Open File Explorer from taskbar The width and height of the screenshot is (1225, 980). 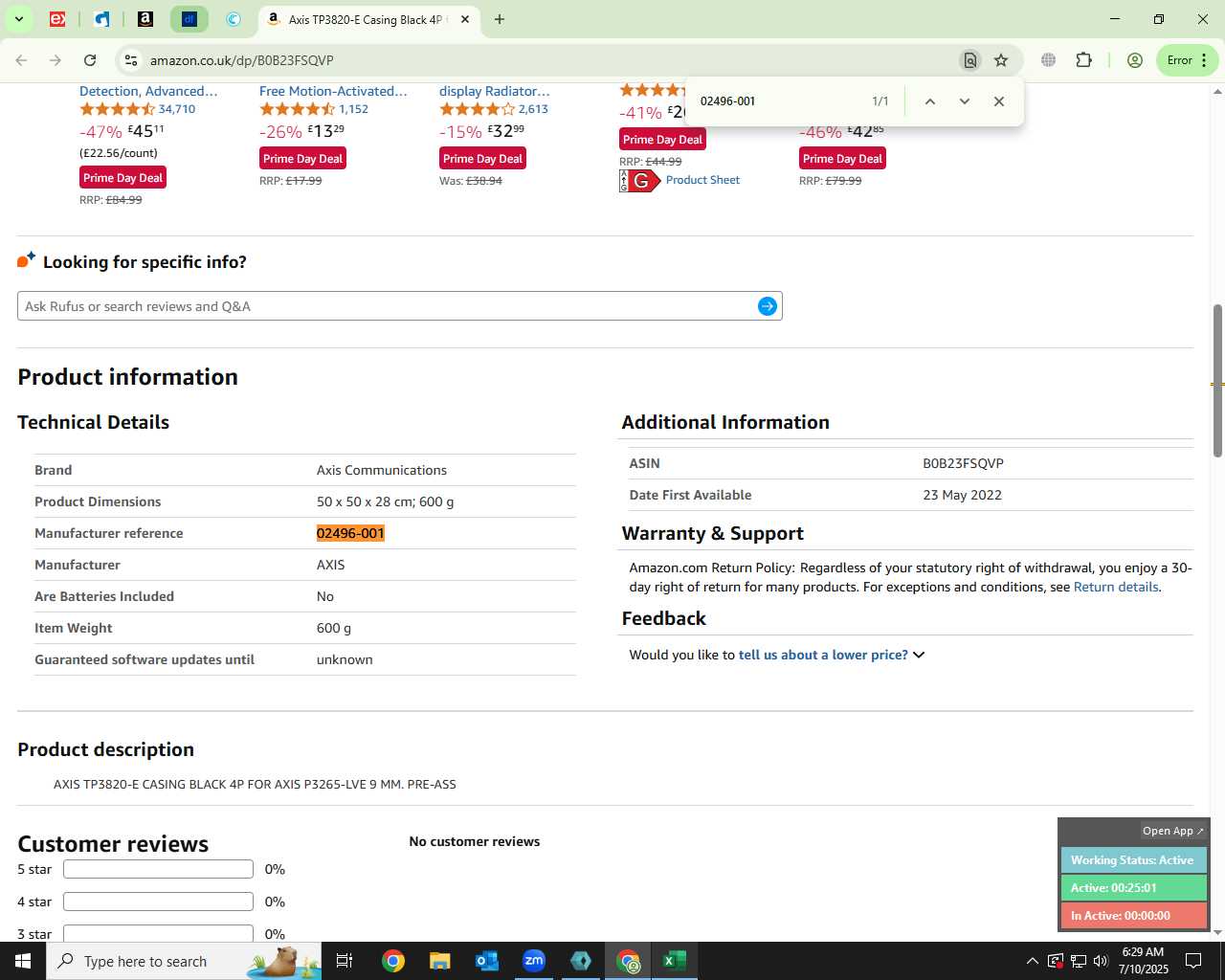click(x=439, y=961)
